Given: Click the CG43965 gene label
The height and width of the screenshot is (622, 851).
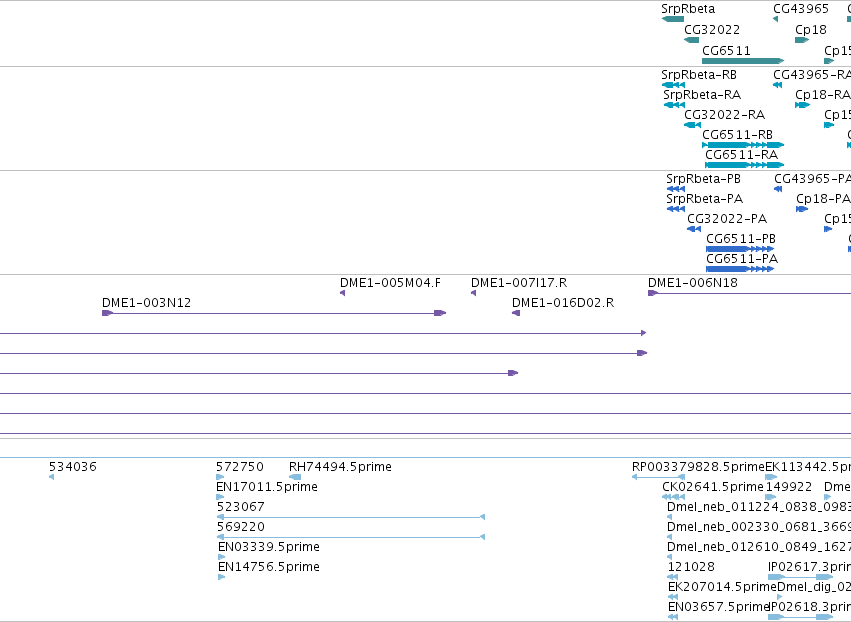Looking at the screenshot, I should click(x=801, y=9).
